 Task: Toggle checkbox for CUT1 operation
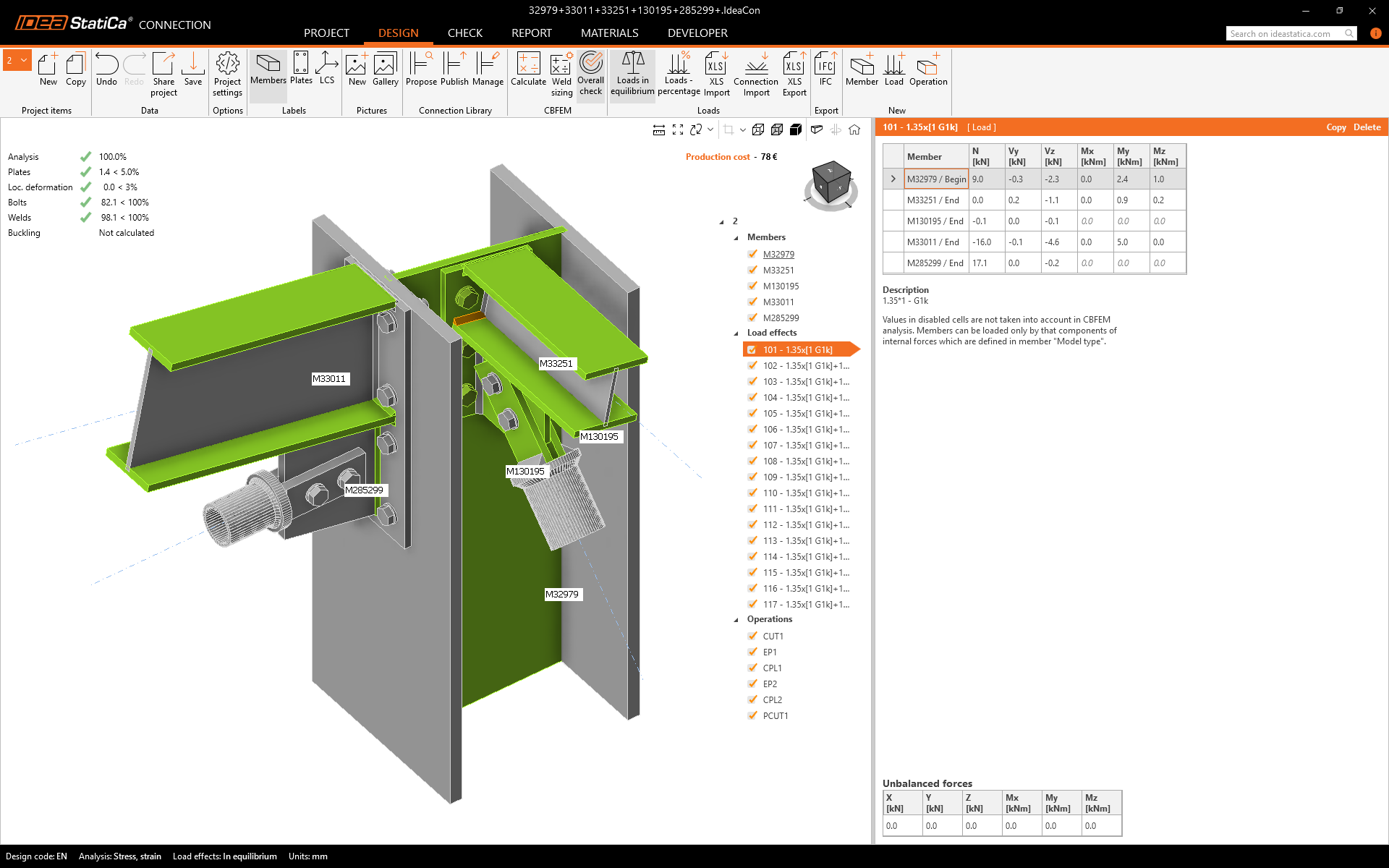[752, 636]
